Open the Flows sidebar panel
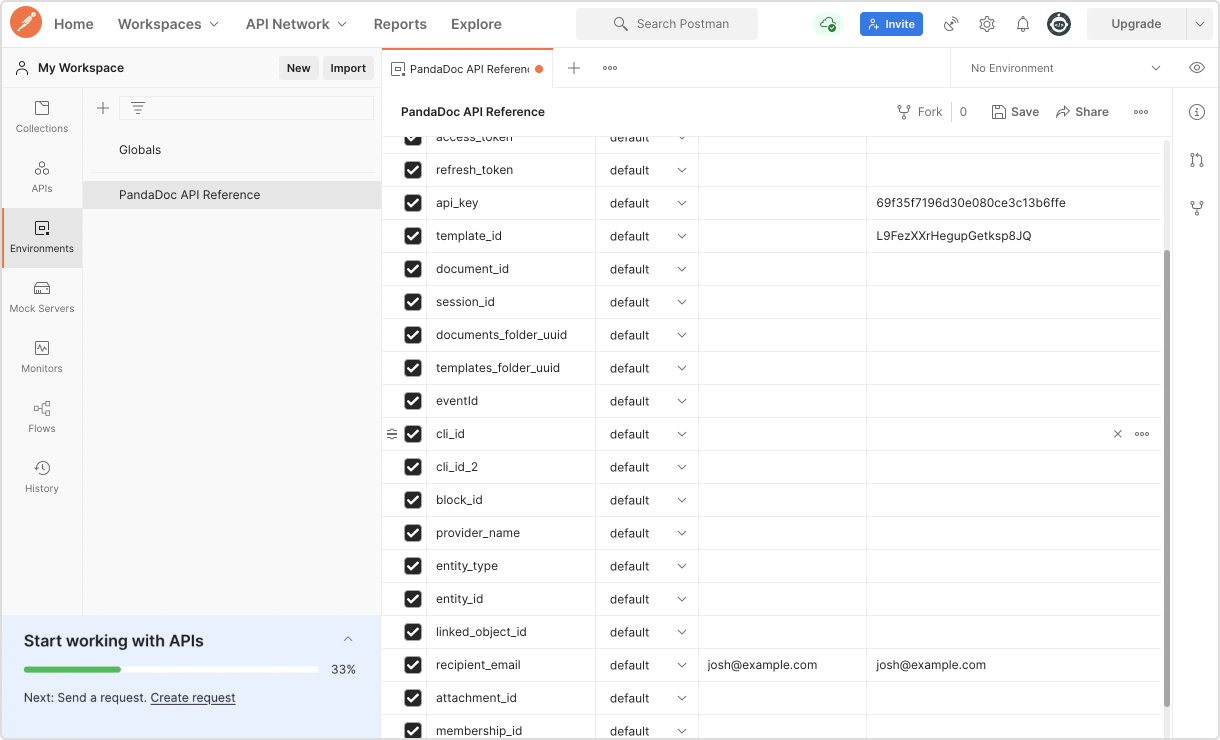The width and height of the screenshot is (1220, 740). point(42,417)
